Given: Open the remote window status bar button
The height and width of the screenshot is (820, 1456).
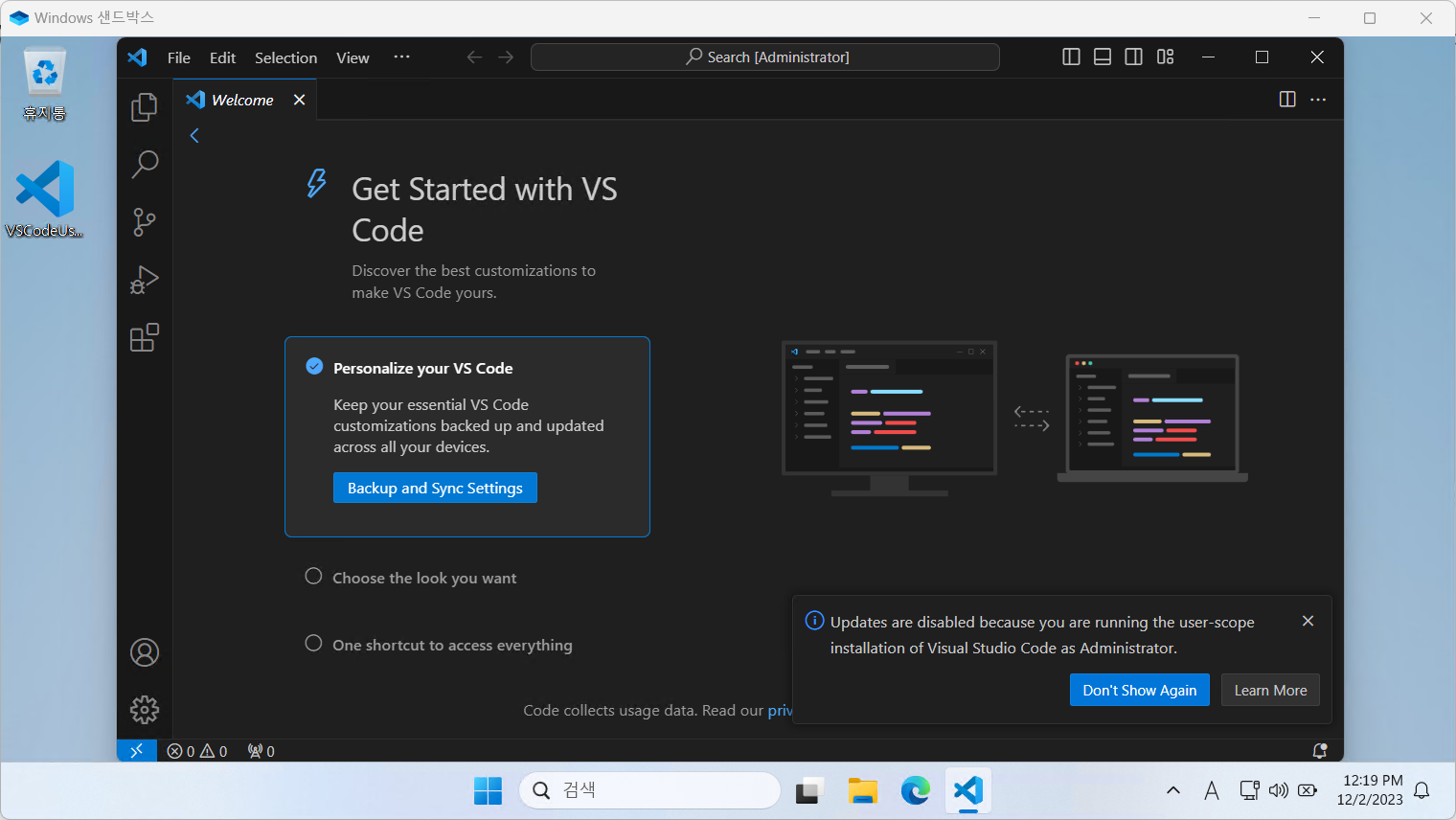Looking at the screenshot, I should click(136, 751).
